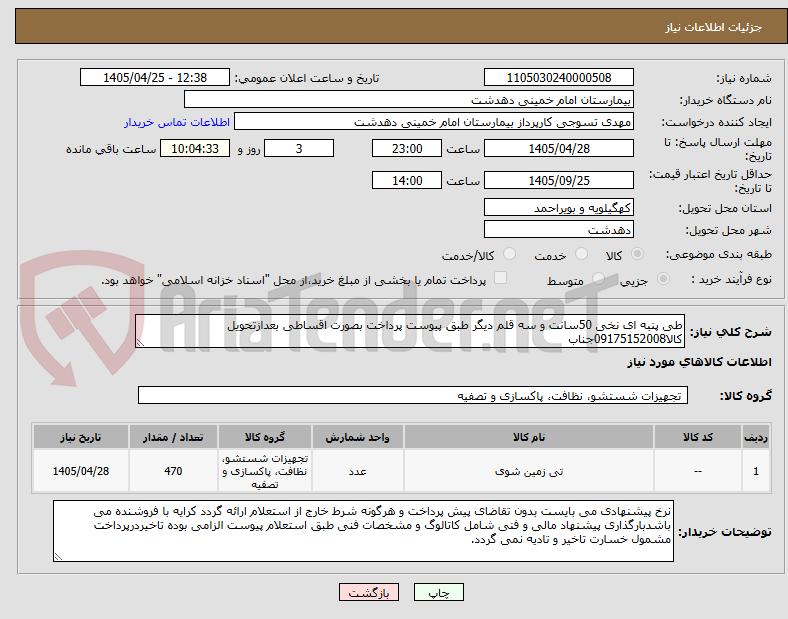This screenshot has height=619, width=788.
Task: Choose the متوسط purchase type option
Action: (x=598, y=279)
